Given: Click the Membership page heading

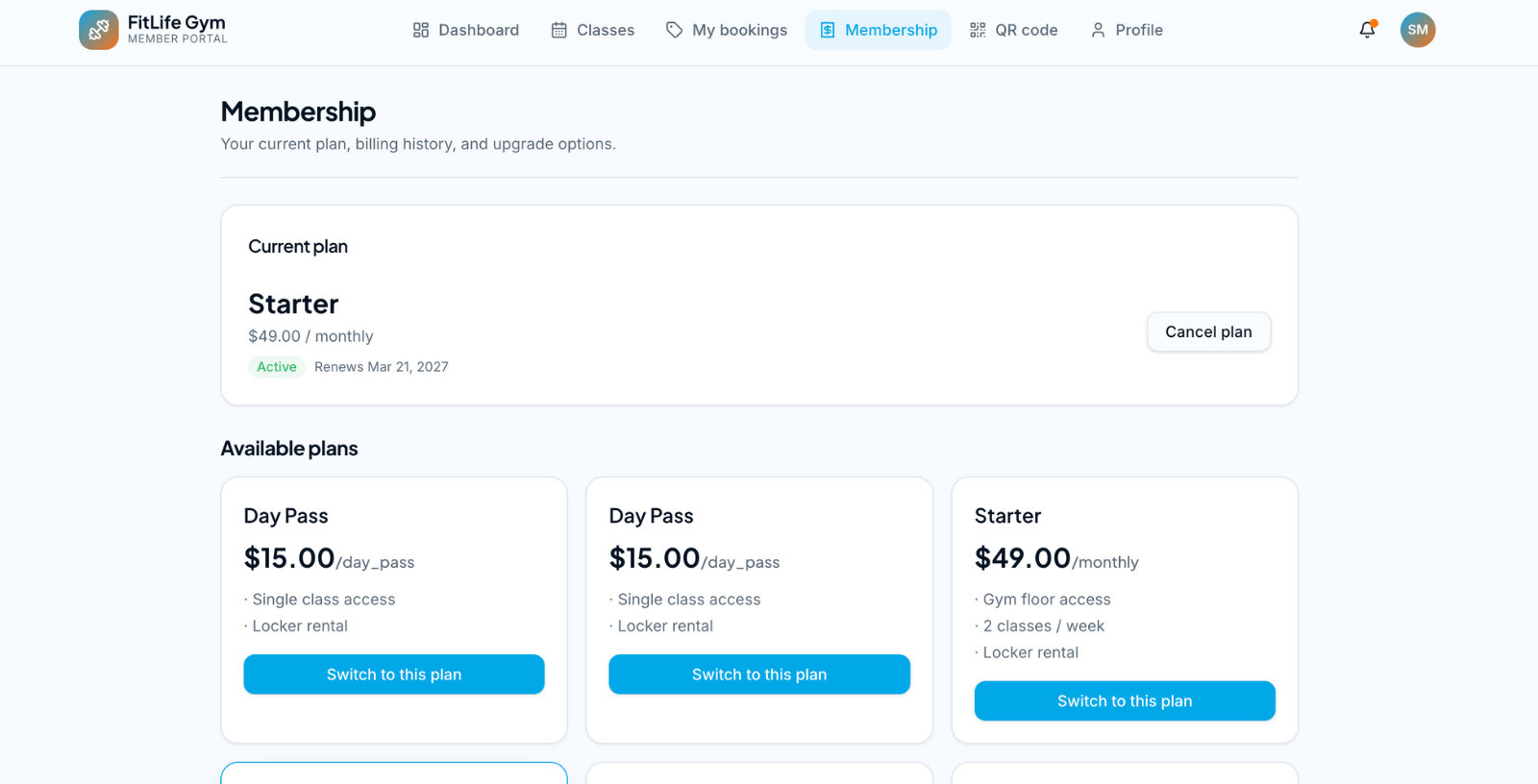Looking at the screenshot, I should pyautogui.click(x=298, y=111).
